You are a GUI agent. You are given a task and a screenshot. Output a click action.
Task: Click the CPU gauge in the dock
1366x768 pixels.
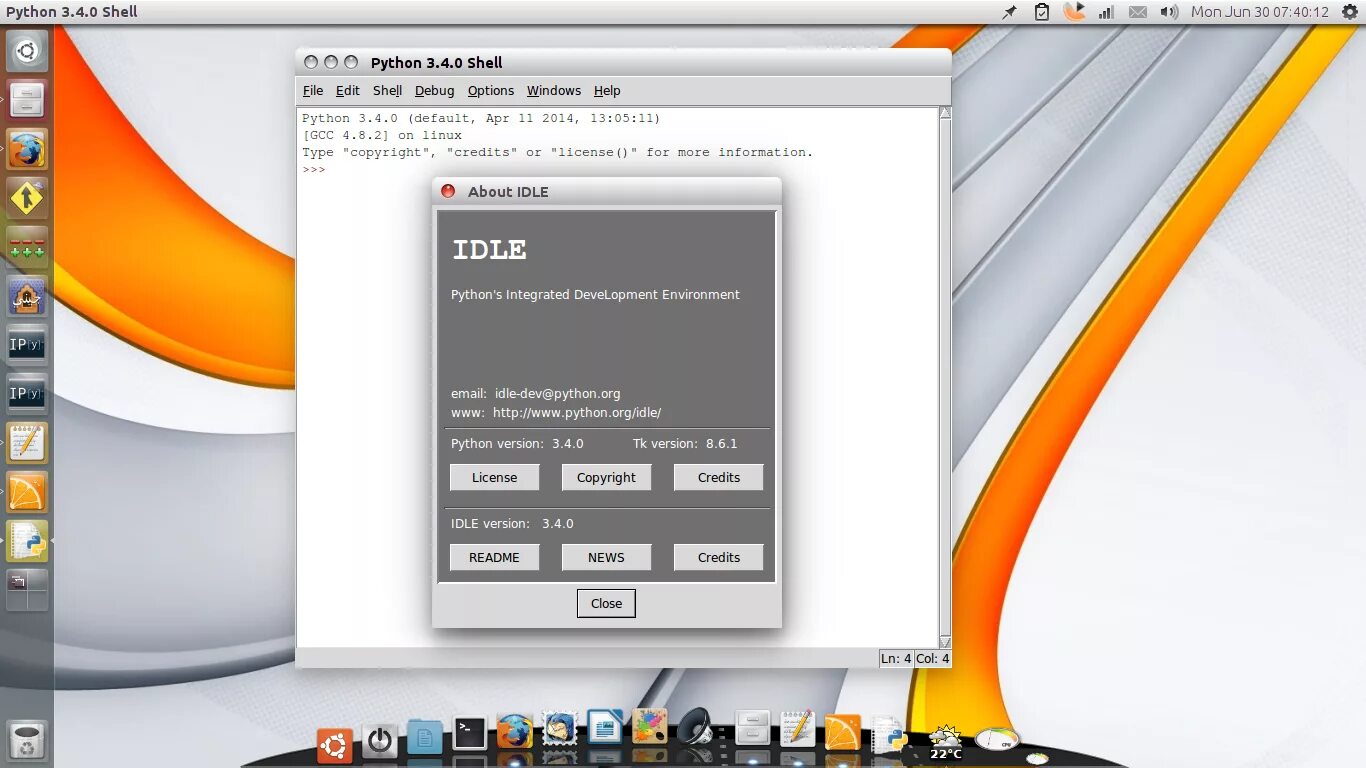(996, 740)
